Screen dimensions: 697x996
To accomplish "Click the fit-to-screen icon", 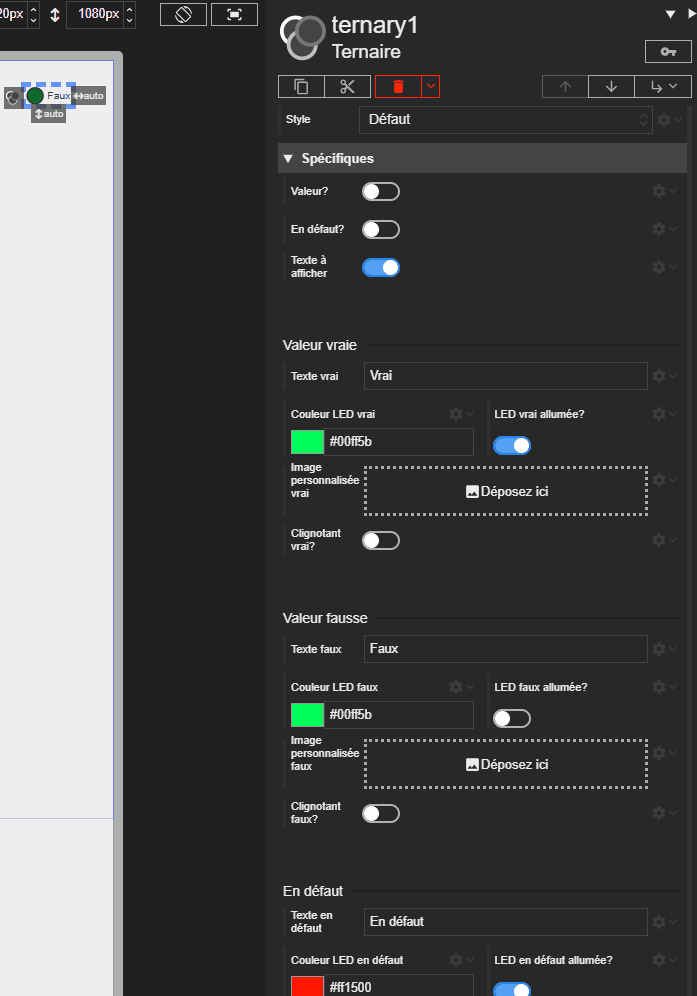I will 234,14.
